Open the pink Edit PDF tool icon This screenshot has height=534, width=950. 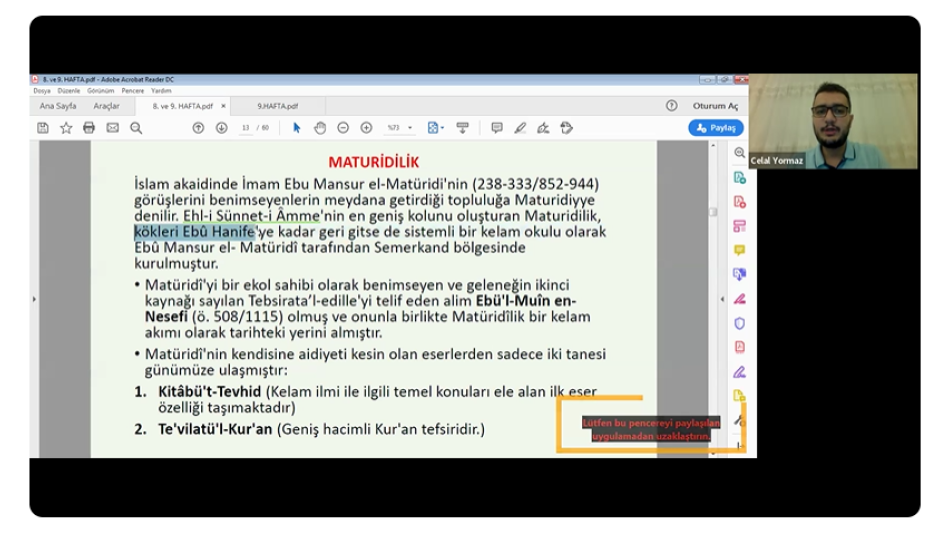(x=739, y=226)
